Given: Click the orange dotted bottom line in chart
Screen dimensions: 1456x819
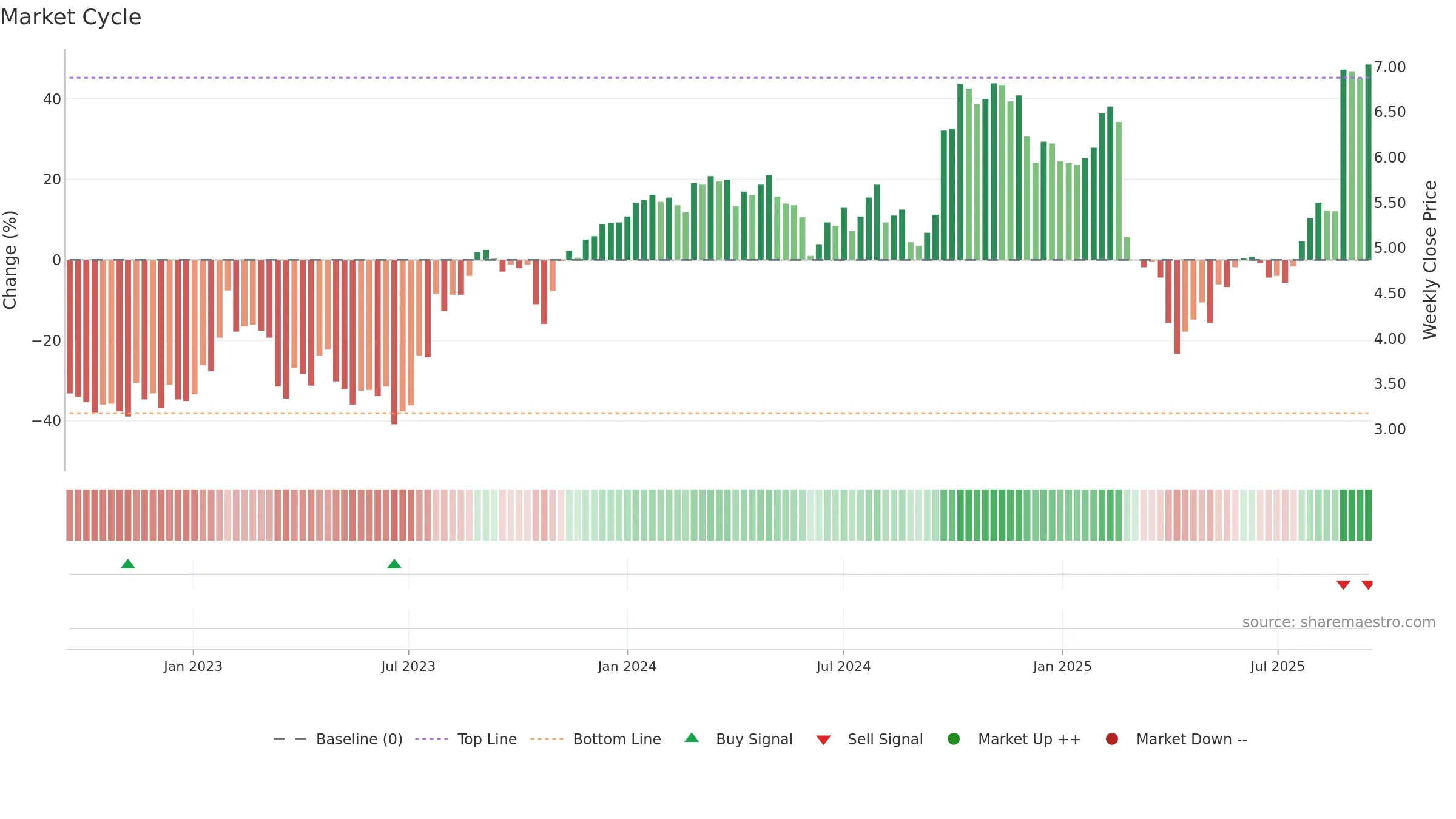Looking at the screenshot, I should [719, 413].
